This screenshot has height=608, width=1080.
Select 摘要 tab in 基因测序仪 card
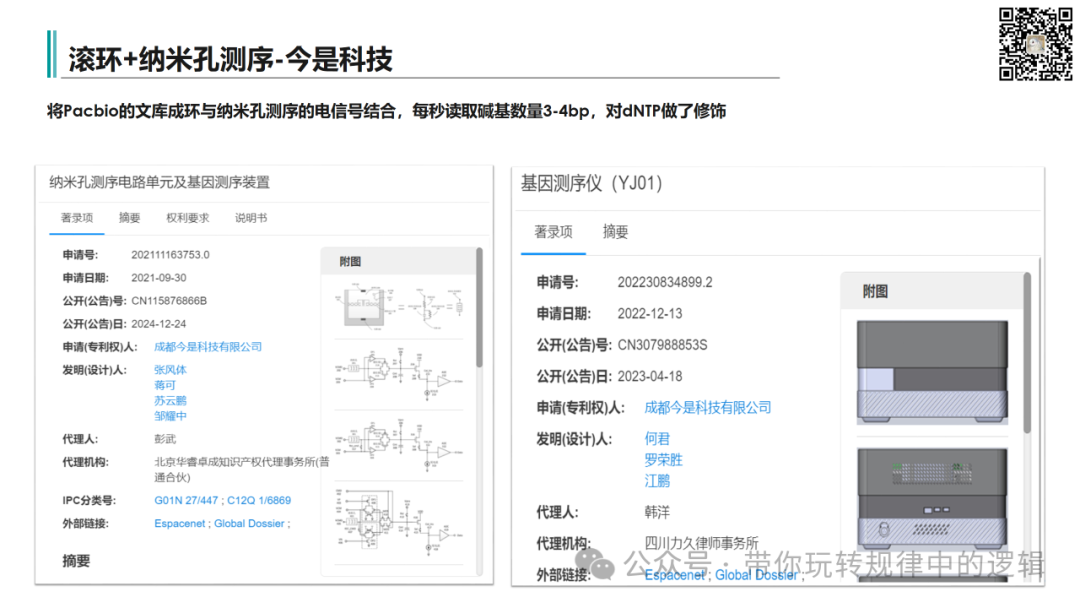tap(615, 232)
